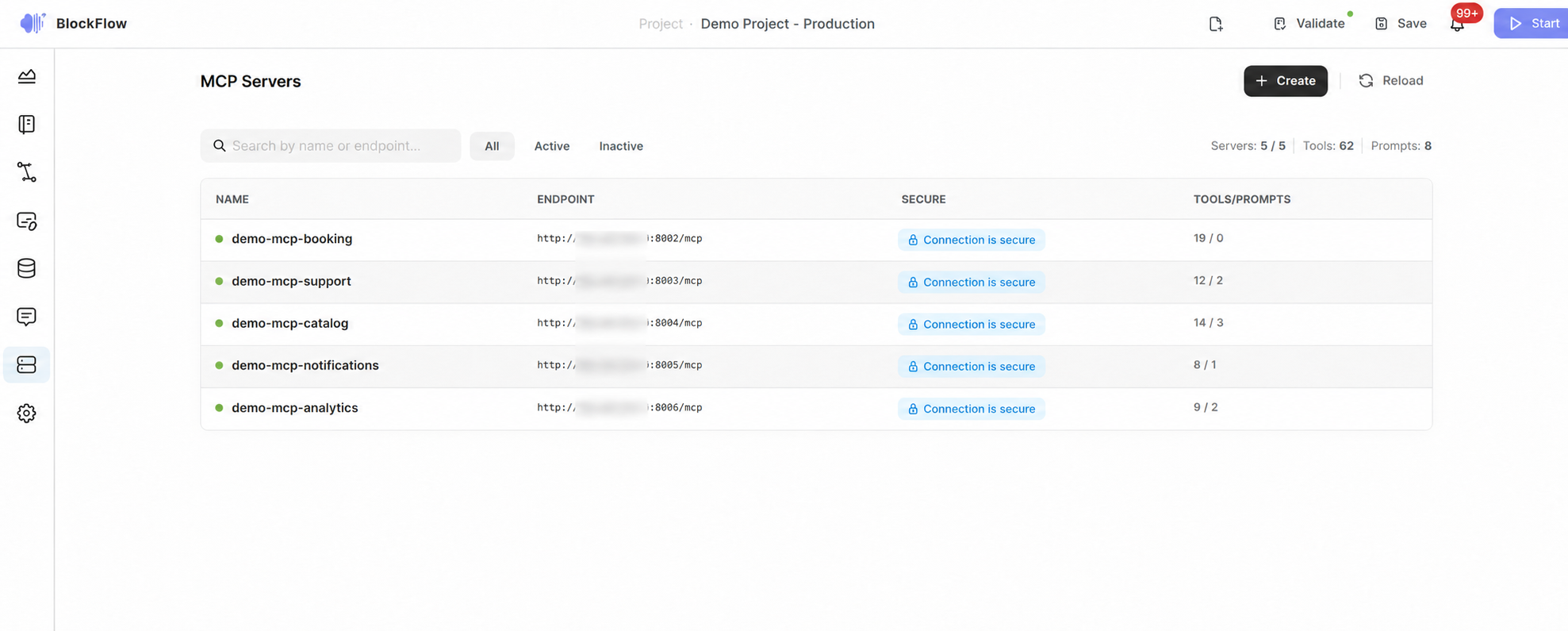Switch to the Inactive filter tab

[621, 146]
